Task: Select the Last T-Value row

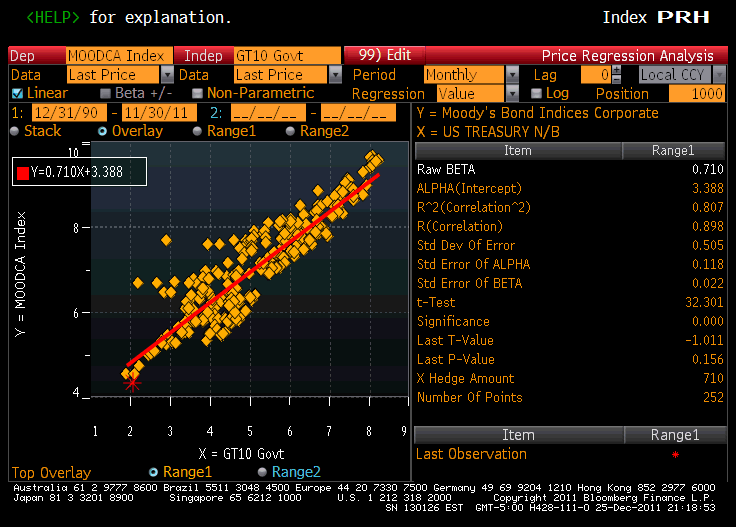Action: (570, 340)
